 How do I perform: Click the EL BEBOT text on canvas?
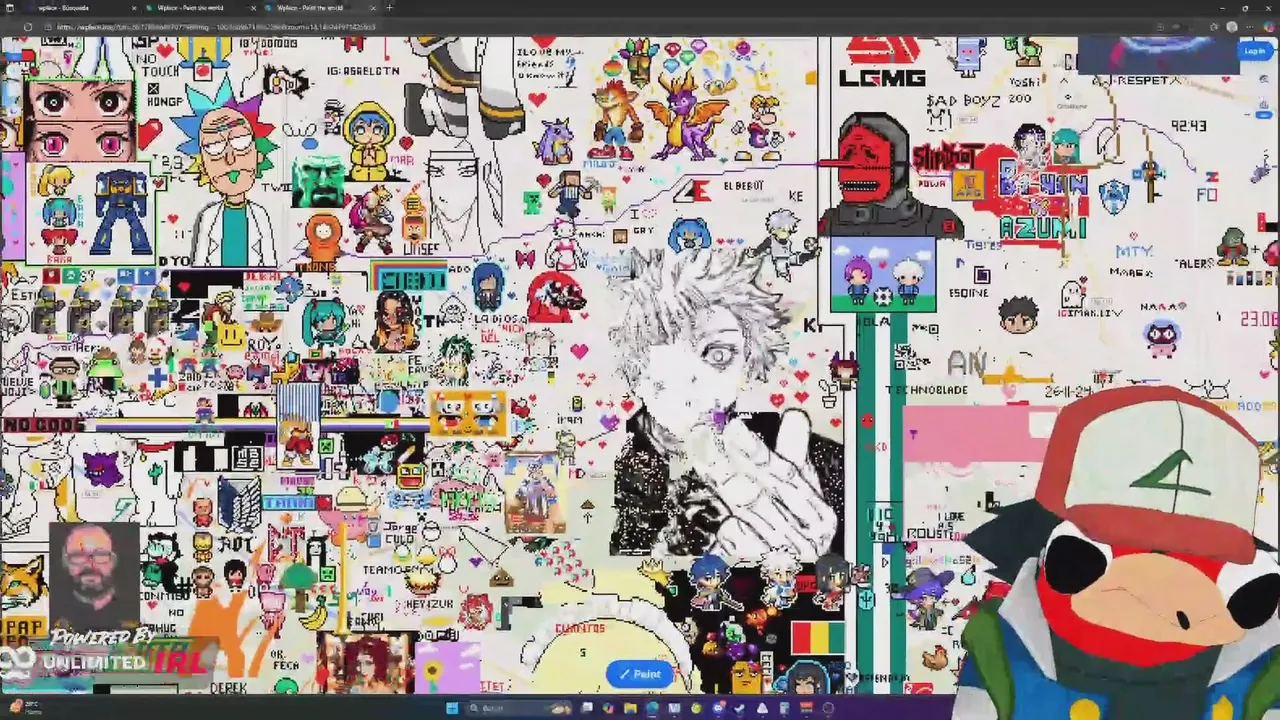click(742, 186)
